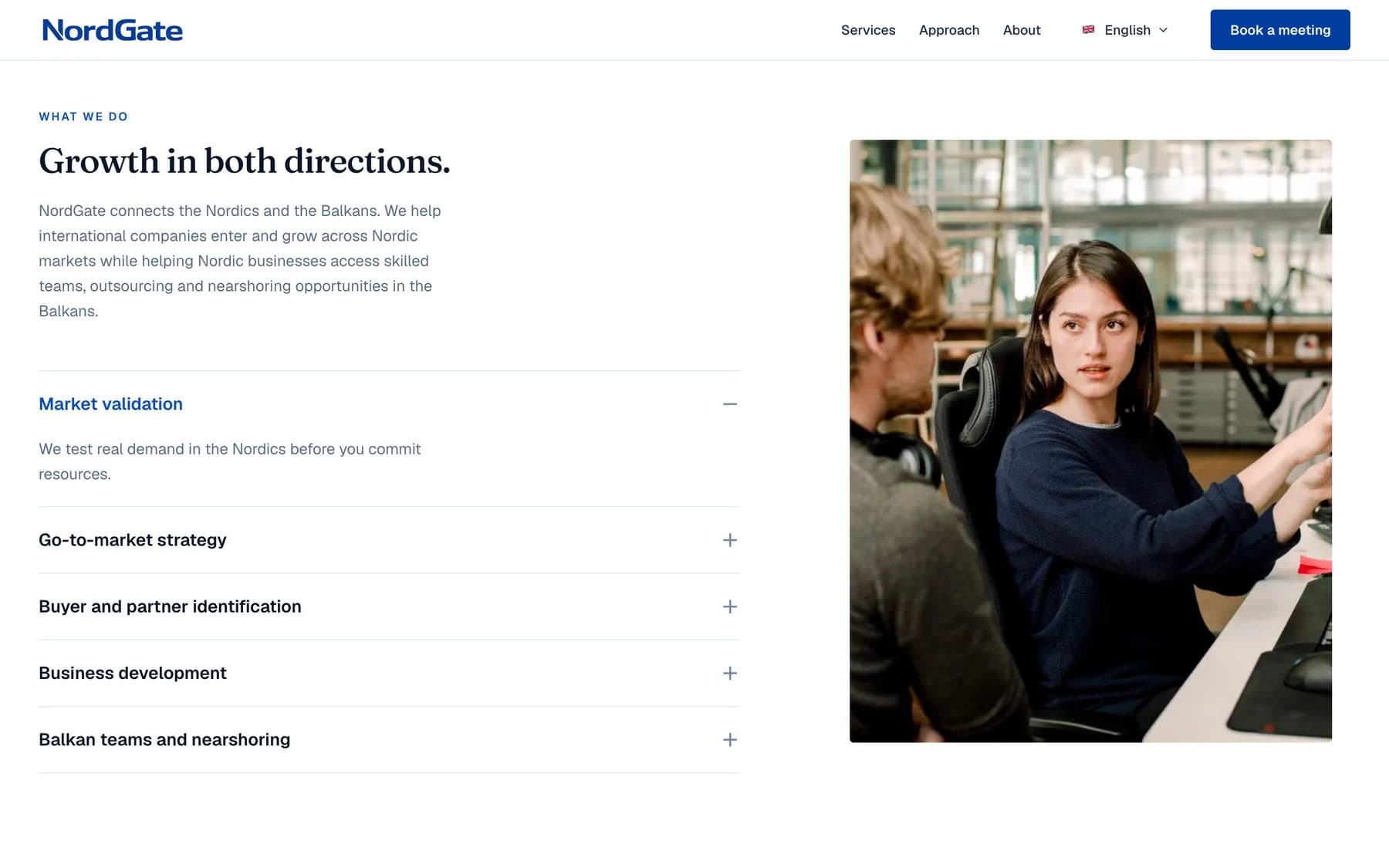Click plus icon beside Buyer and partner identification
1389x868 pixels.
729,606
